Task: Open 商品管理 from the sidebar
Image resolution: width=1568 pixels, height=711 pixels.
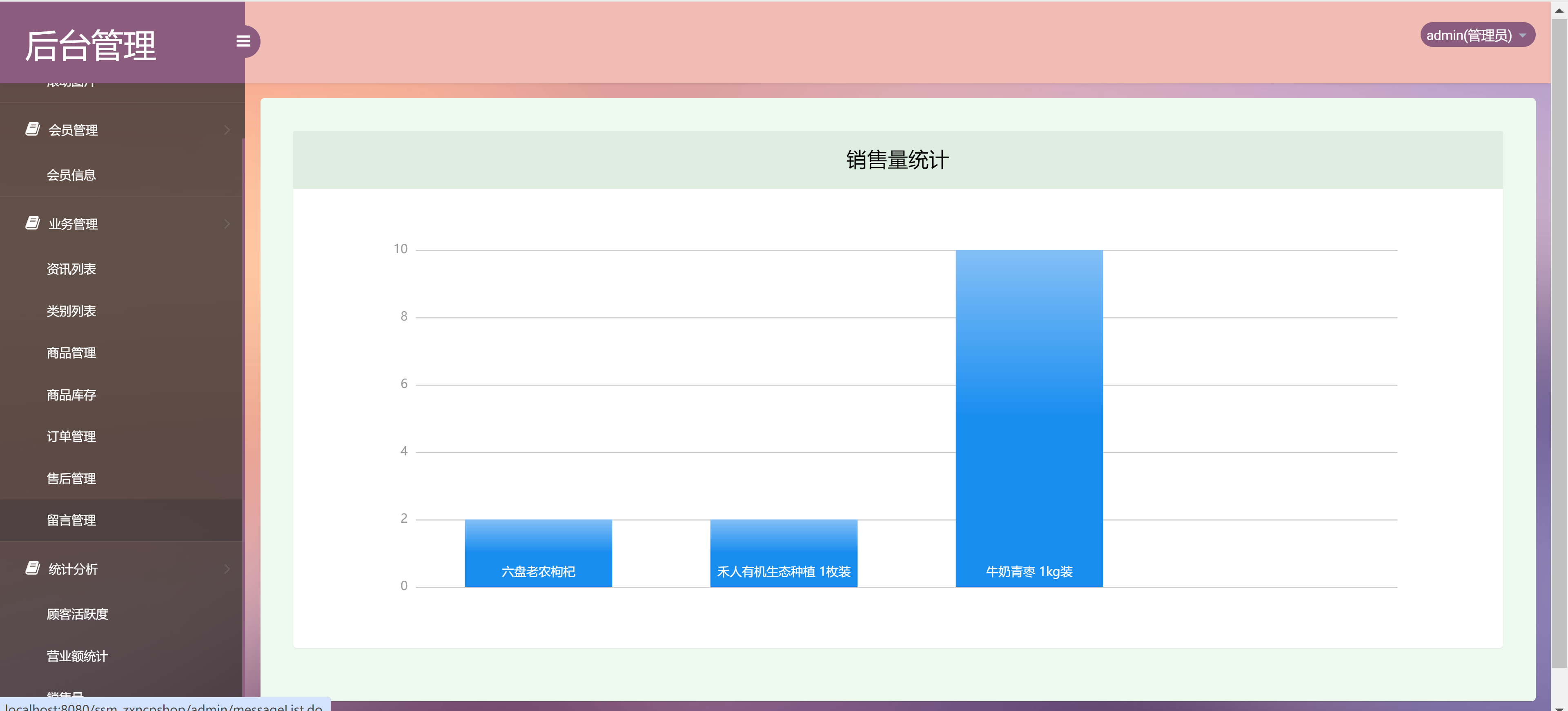Action: click(x=71, y=352)
